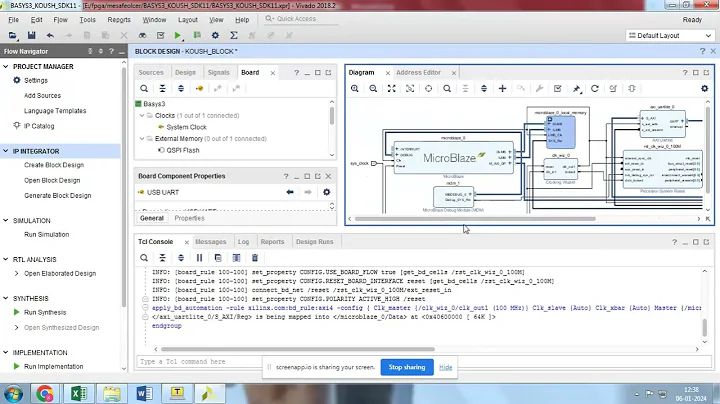Open the USB UART properties gear
This screenshot has height=404, width=720.
(326, 192)
